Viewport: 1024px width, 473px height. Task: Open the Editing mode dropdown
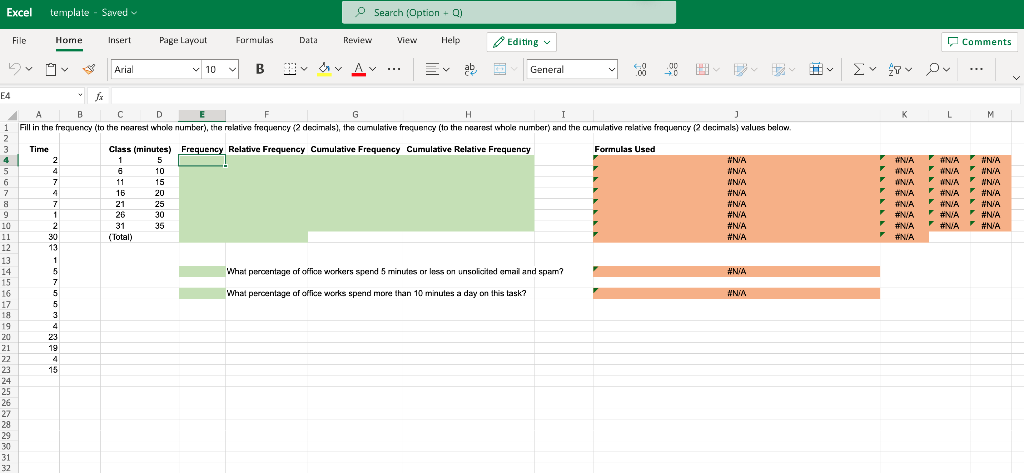(522, 42)
